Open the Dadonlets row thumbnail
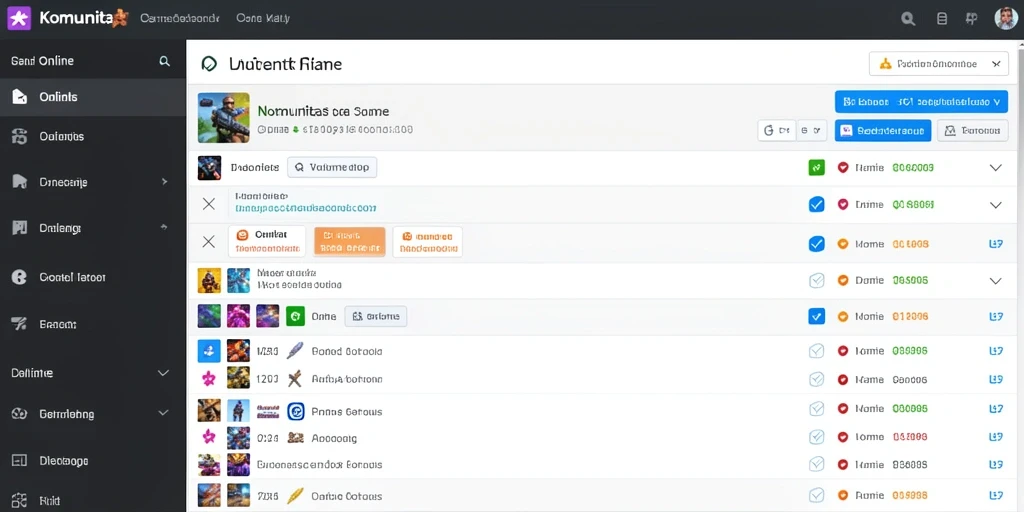Image resolution: width=1024 pixels, height=512 pixels. pyautogui.click(x=209, y=168)
